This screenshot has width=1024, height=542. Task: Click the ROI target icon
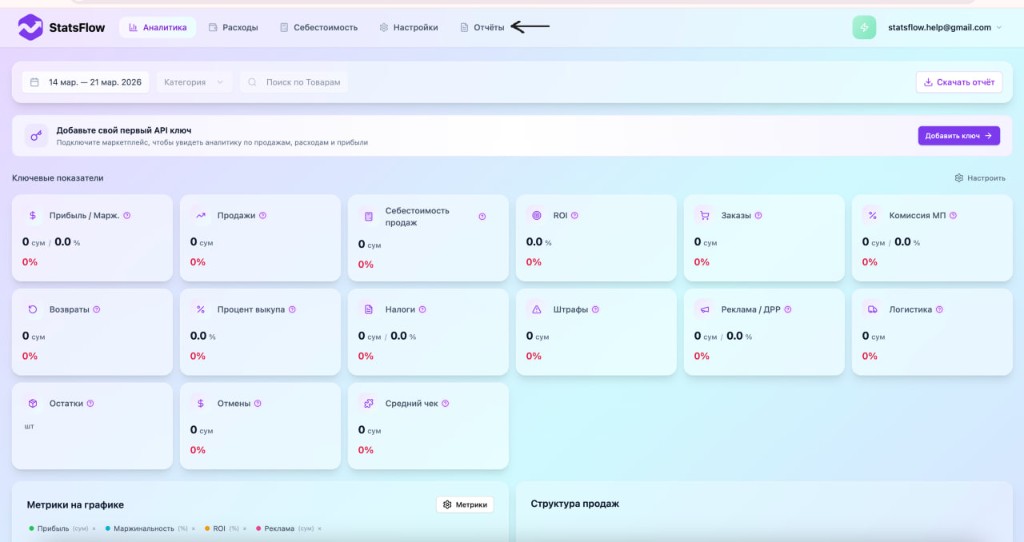click(x=537, y=215)
